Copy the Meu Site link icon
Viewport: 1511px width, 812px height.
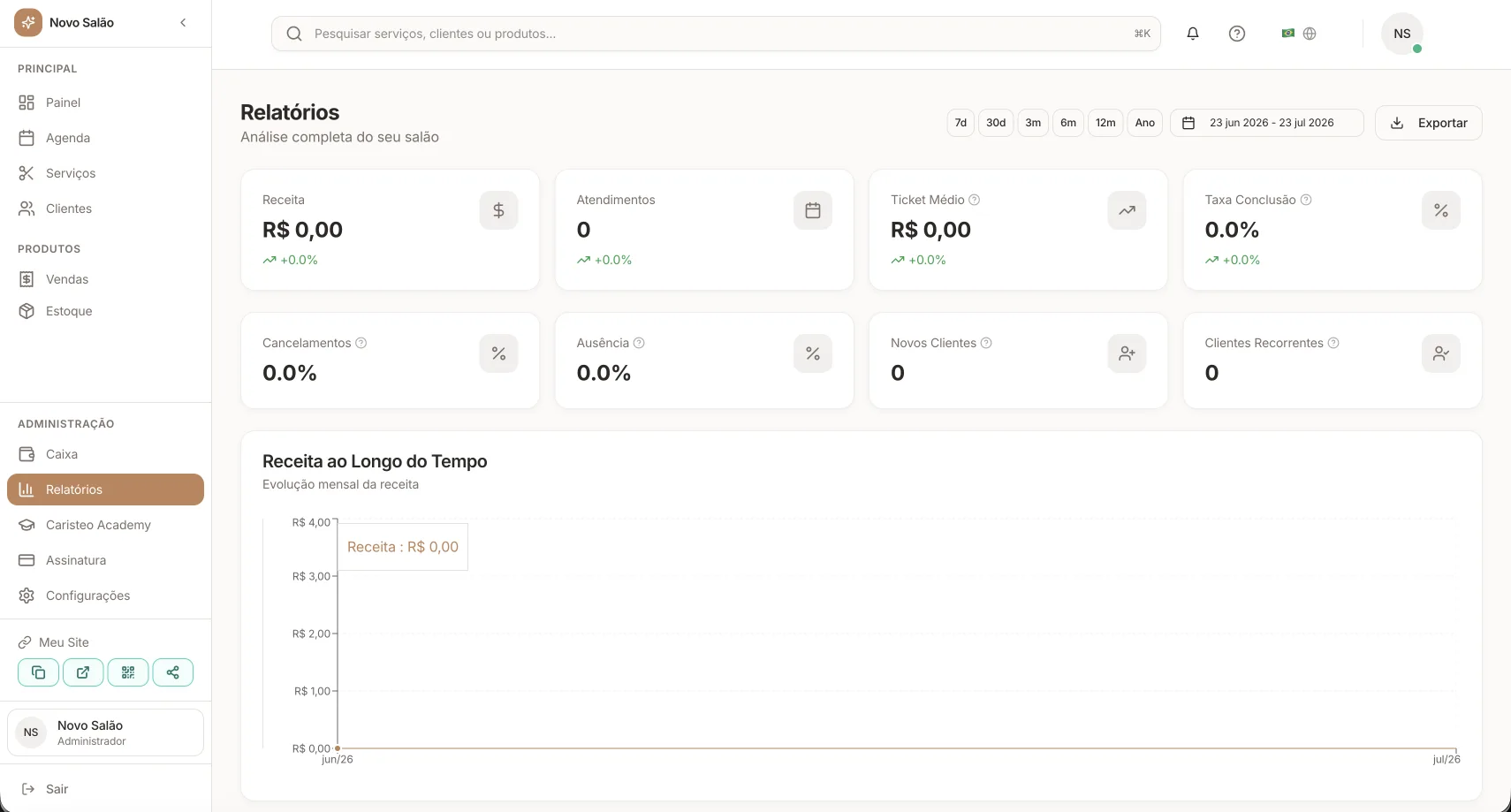coord(38,672)
